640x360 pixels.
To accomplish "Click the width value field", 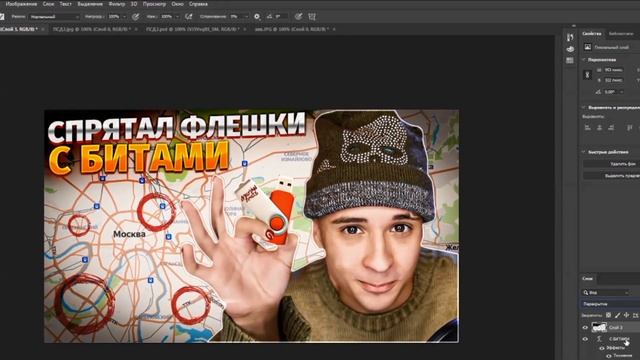I will [613, 70].
